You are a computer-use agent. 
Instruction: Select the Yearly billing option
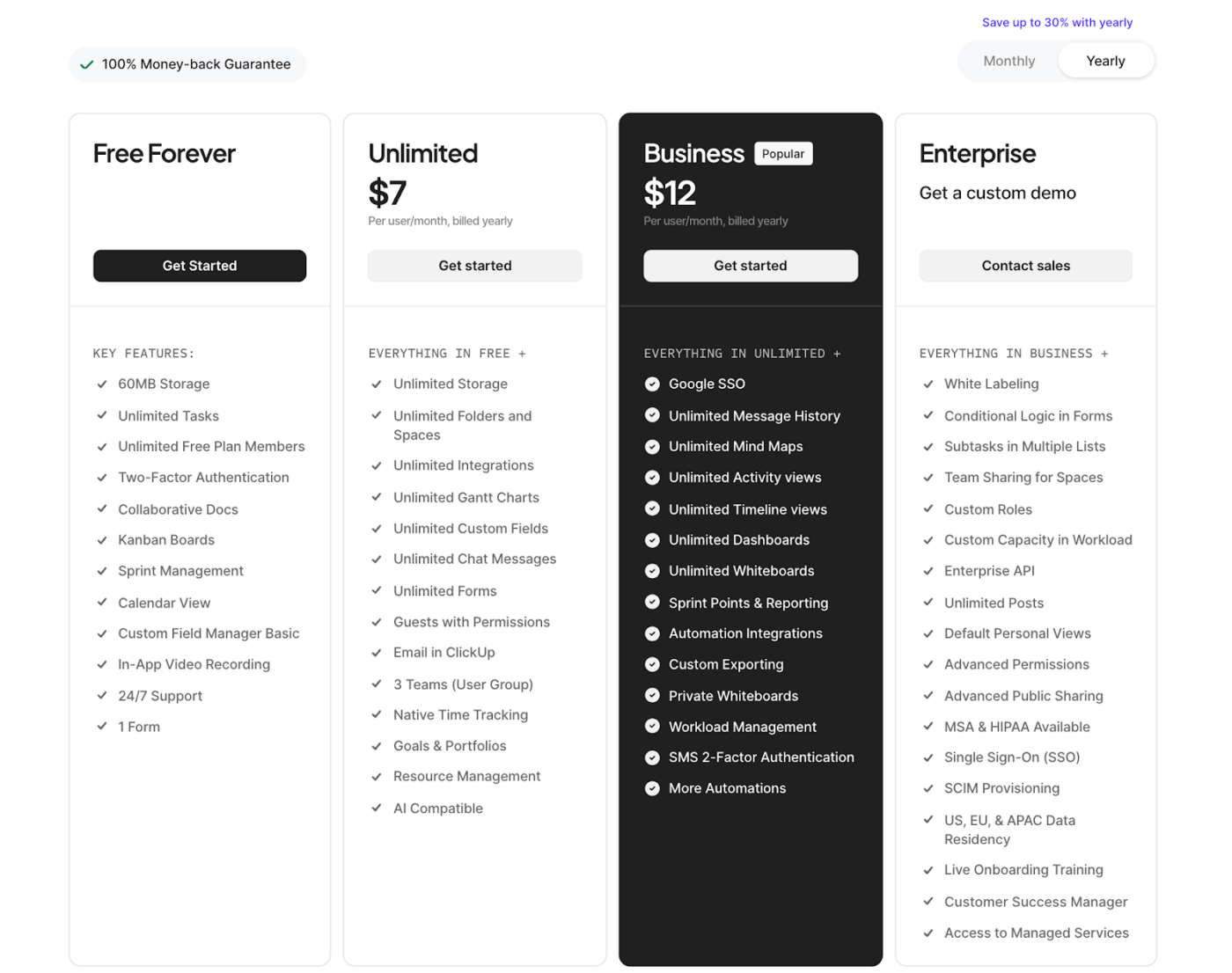1105,60
